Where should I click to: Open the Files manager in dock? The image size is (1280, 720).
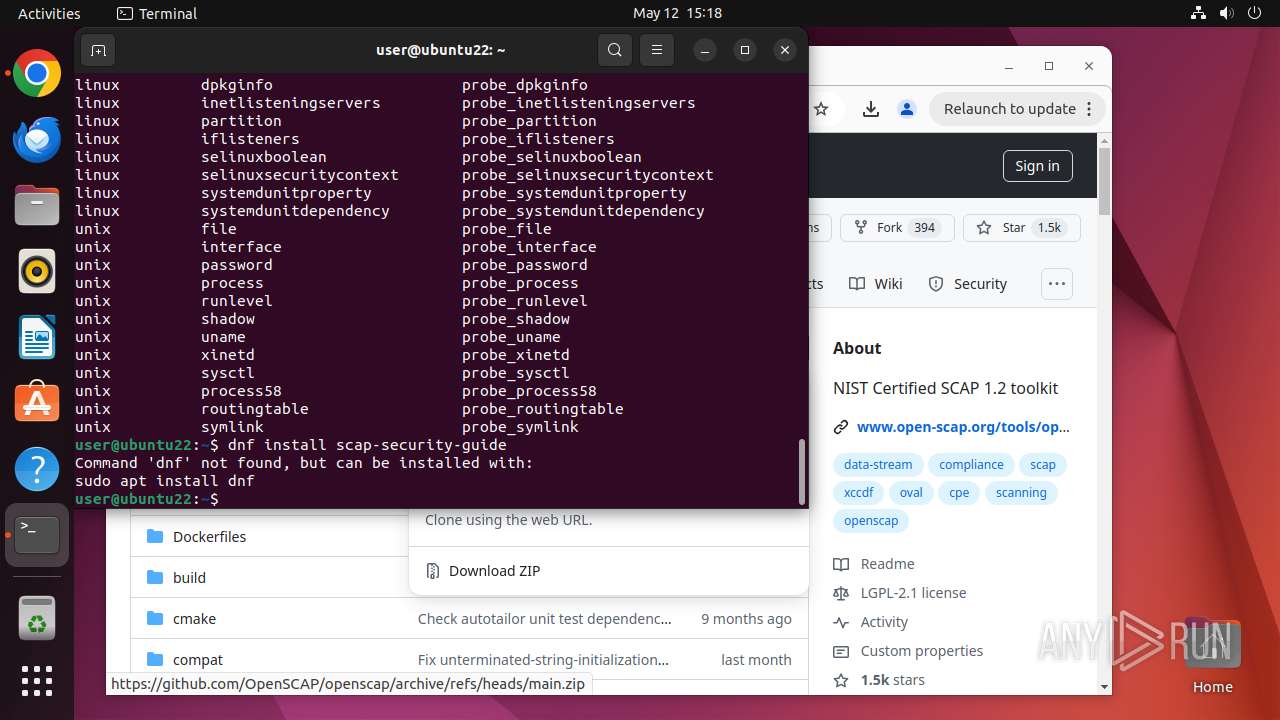pos(37,205)
